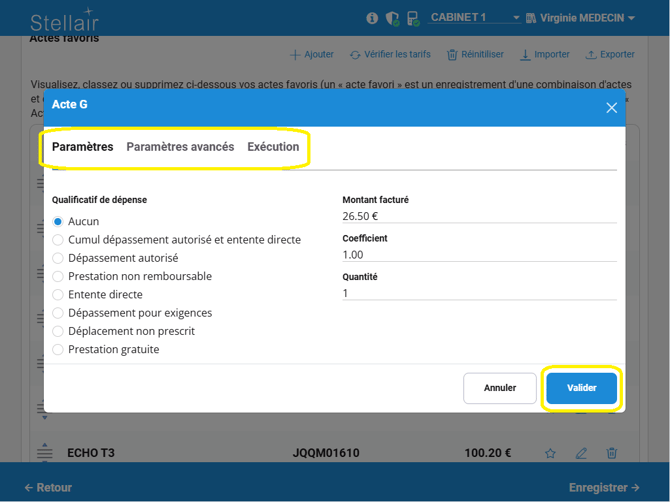
Task: Focus the Quantité input field
Action: [478, 293]
